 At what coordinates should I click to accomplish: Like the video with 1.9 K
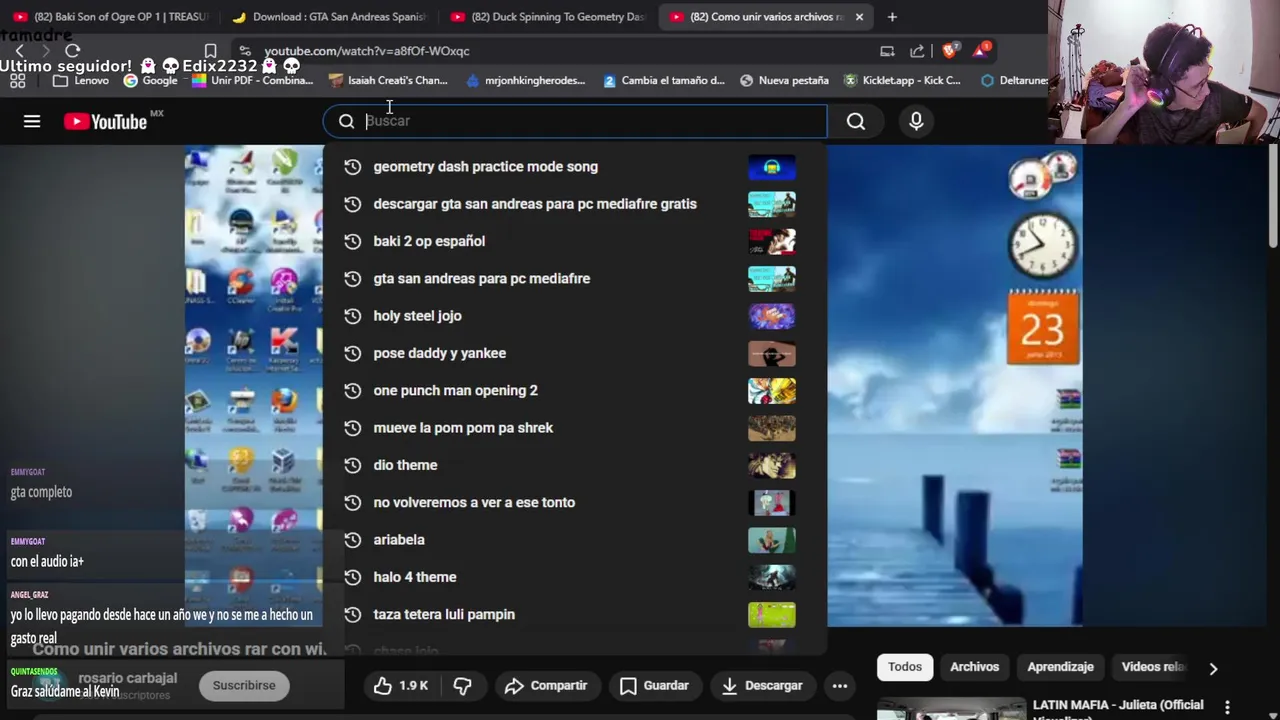tap(401, 685)
